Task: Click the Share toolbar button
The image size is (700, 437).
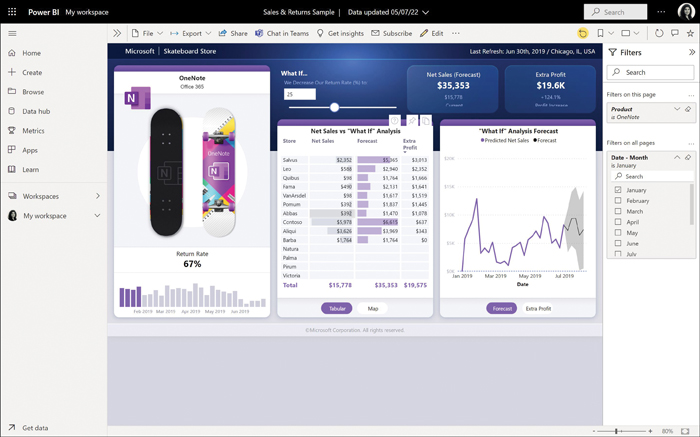Action: pyautogui.click(x=233, y=33)
